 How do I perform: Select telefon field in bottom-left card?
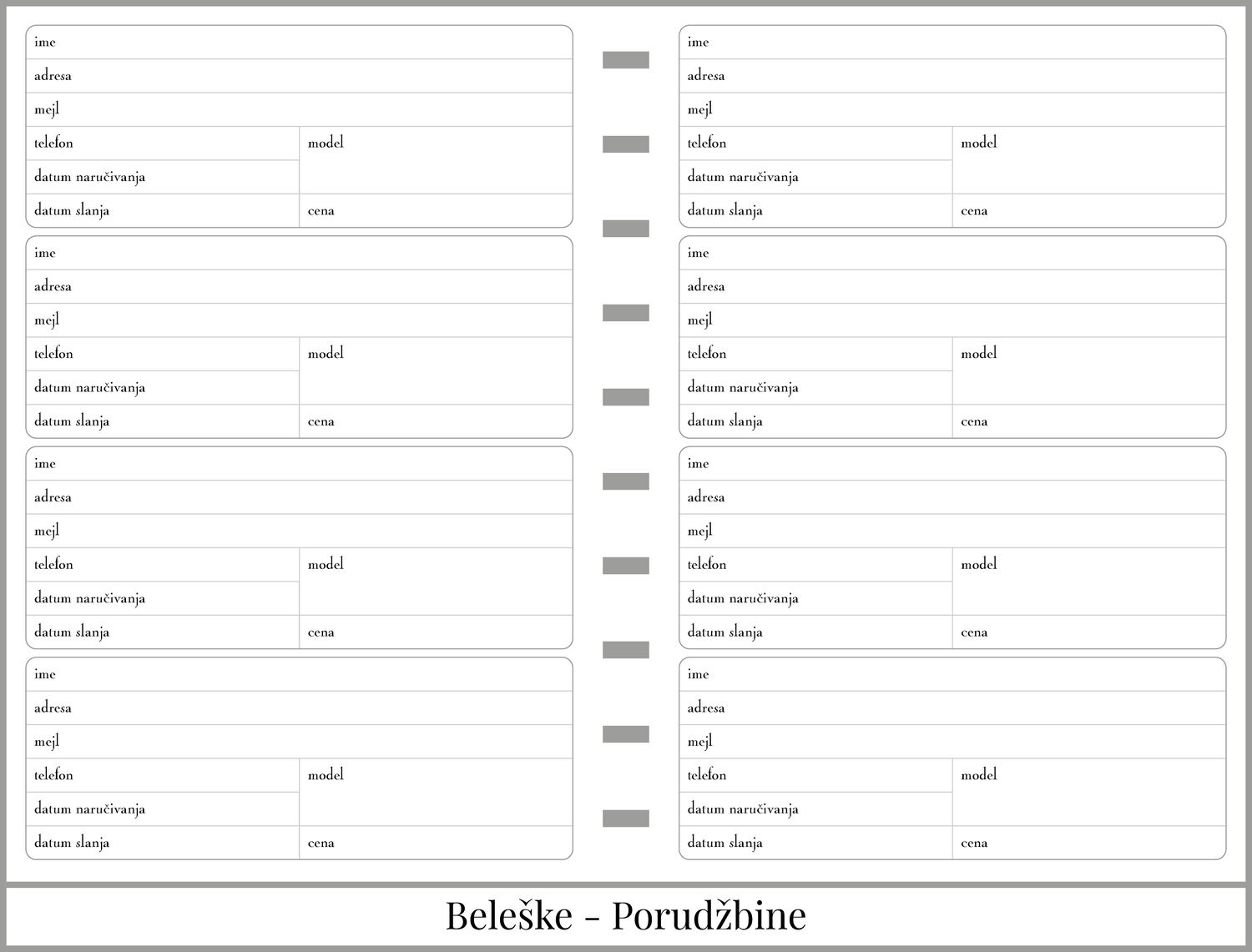pyautogui.click(x=163, y=775)
